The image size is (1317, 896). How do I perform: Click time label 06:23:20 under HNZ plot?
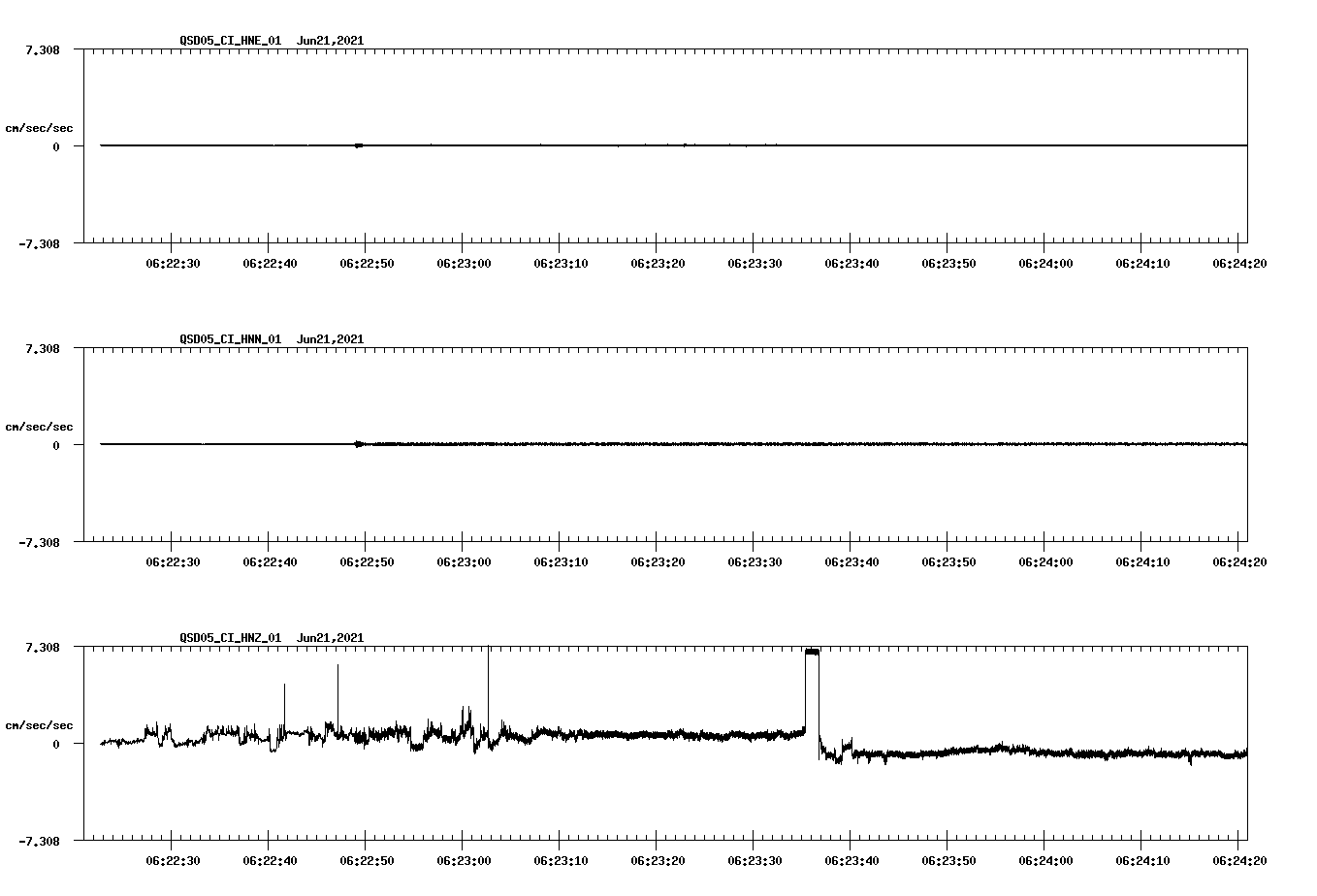click(x=658, y=860)
